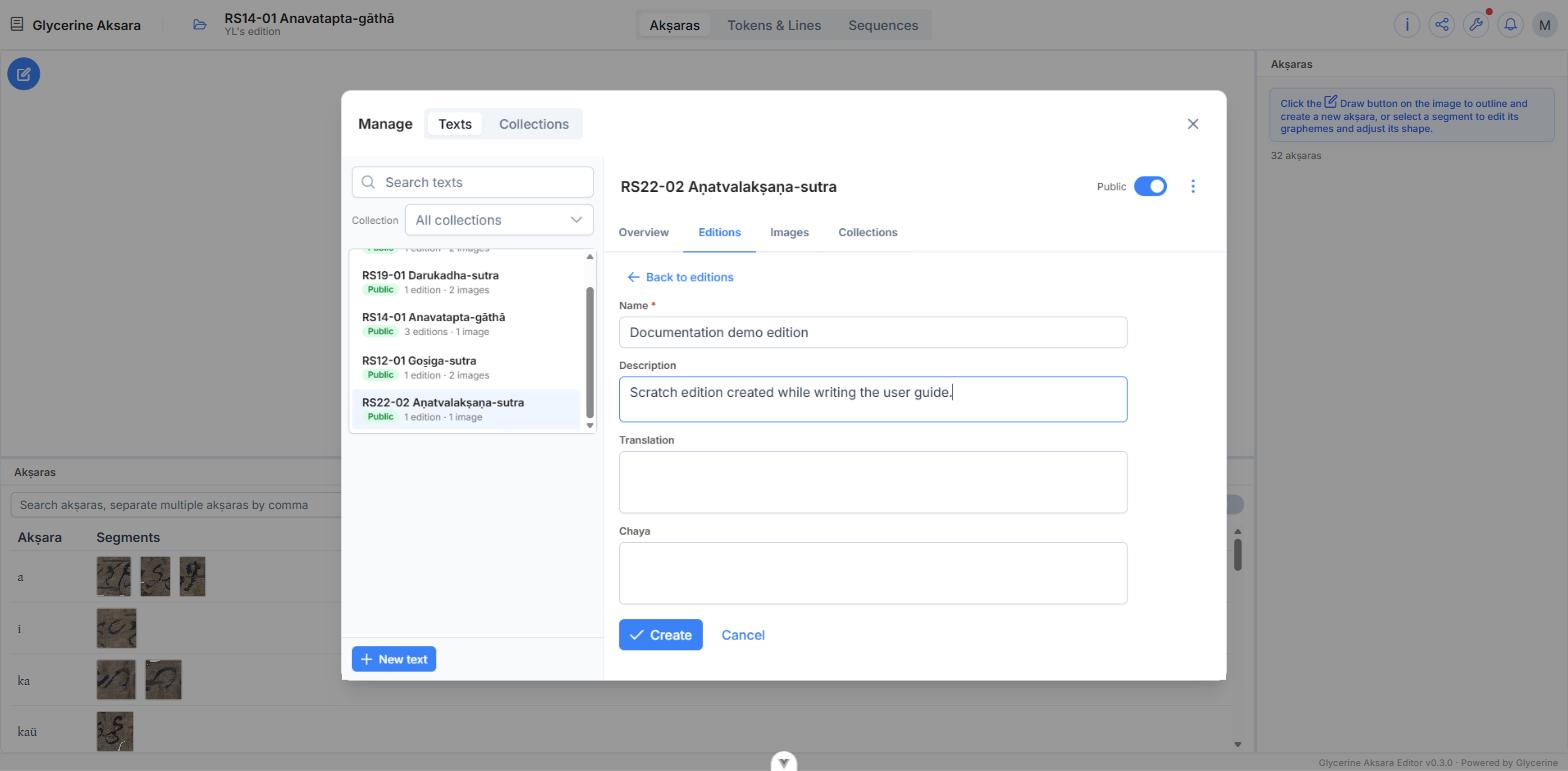Image resolution: width=1568 pixels, height=771 pixels.
Task: Select RS19-01 Darukadha-sutra in the text list
Action: point(466,282)
